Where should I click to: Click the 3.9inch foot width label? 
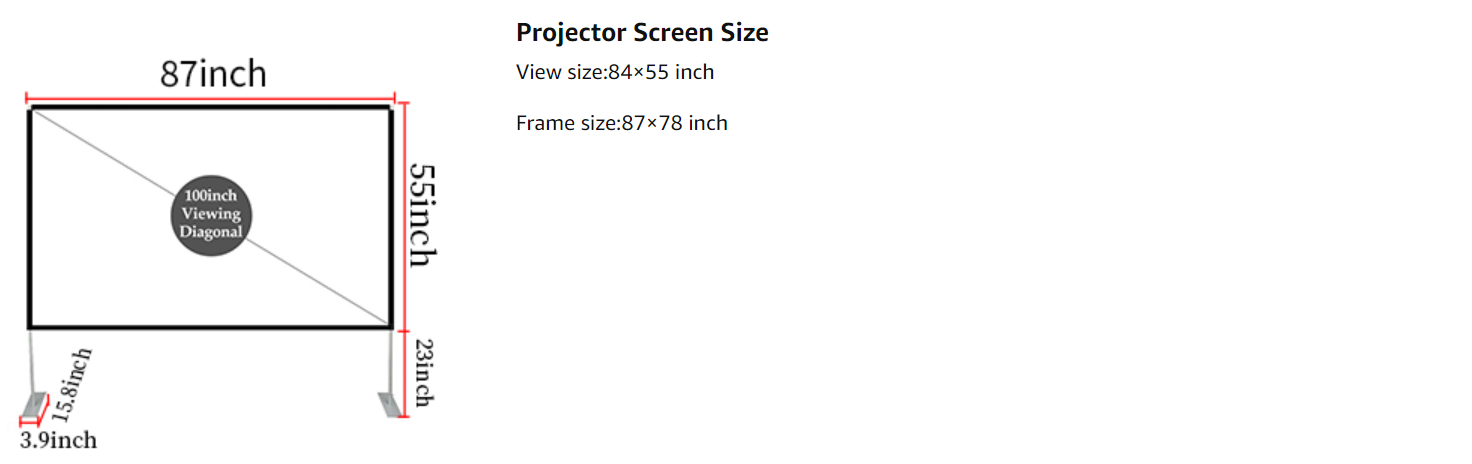58,440
